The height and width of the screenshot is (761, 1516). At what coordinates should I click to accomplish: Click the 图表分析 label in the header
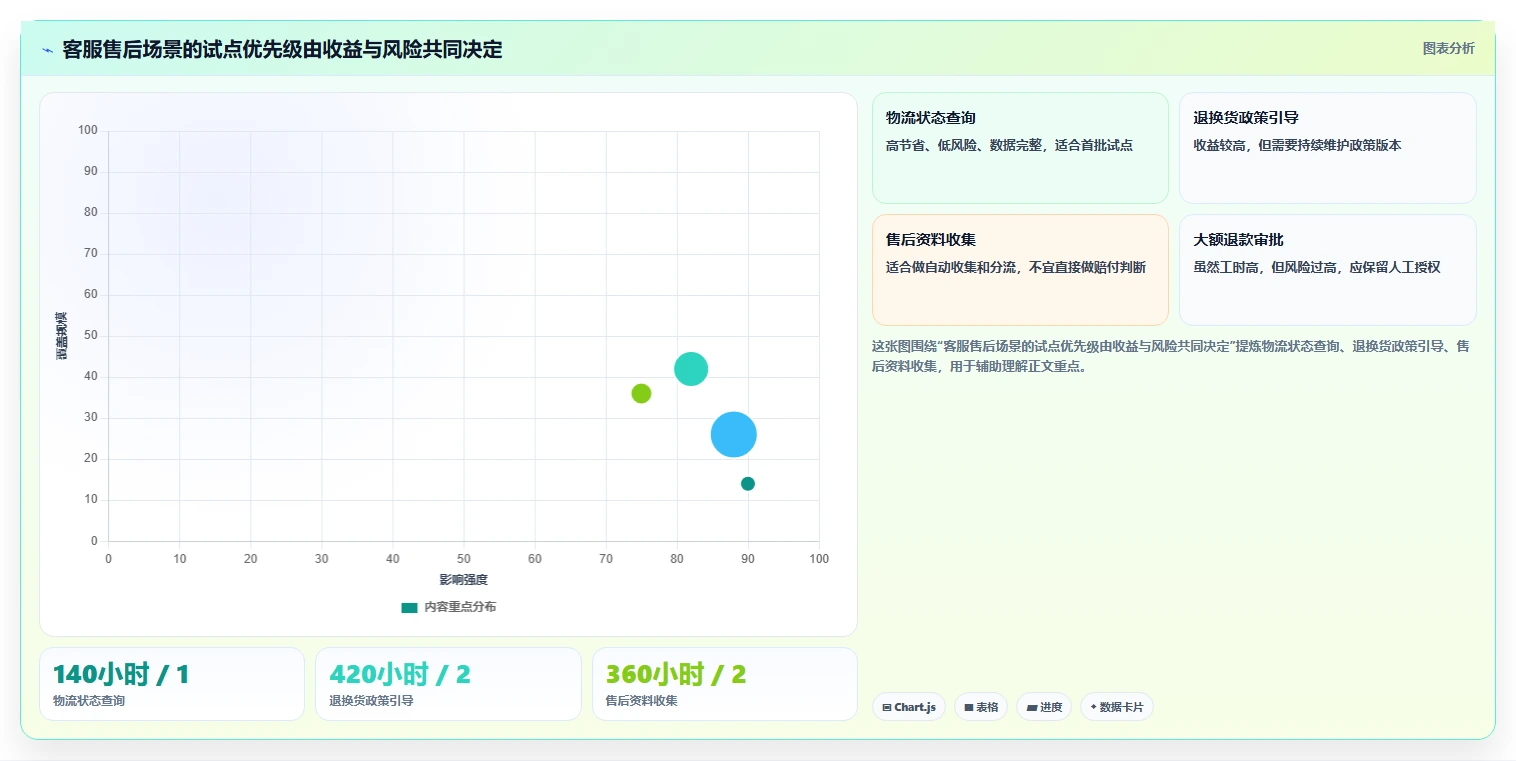coord(1448,48)
